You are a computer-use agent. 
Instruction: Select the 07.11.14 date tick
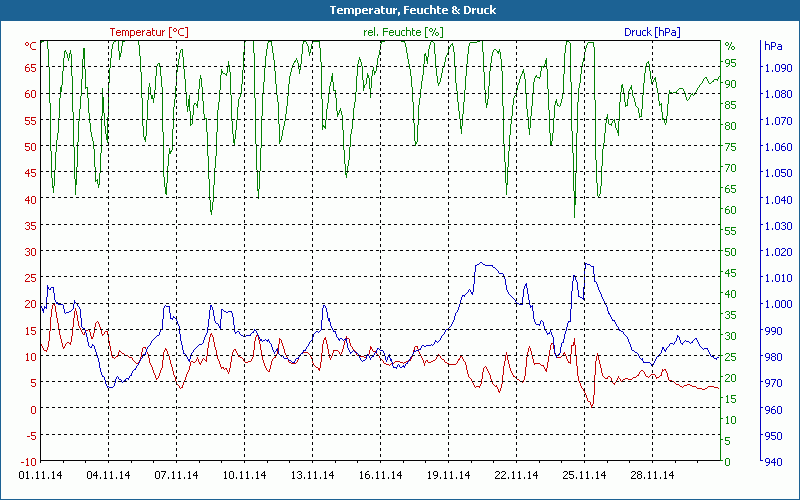click(177, 476)
